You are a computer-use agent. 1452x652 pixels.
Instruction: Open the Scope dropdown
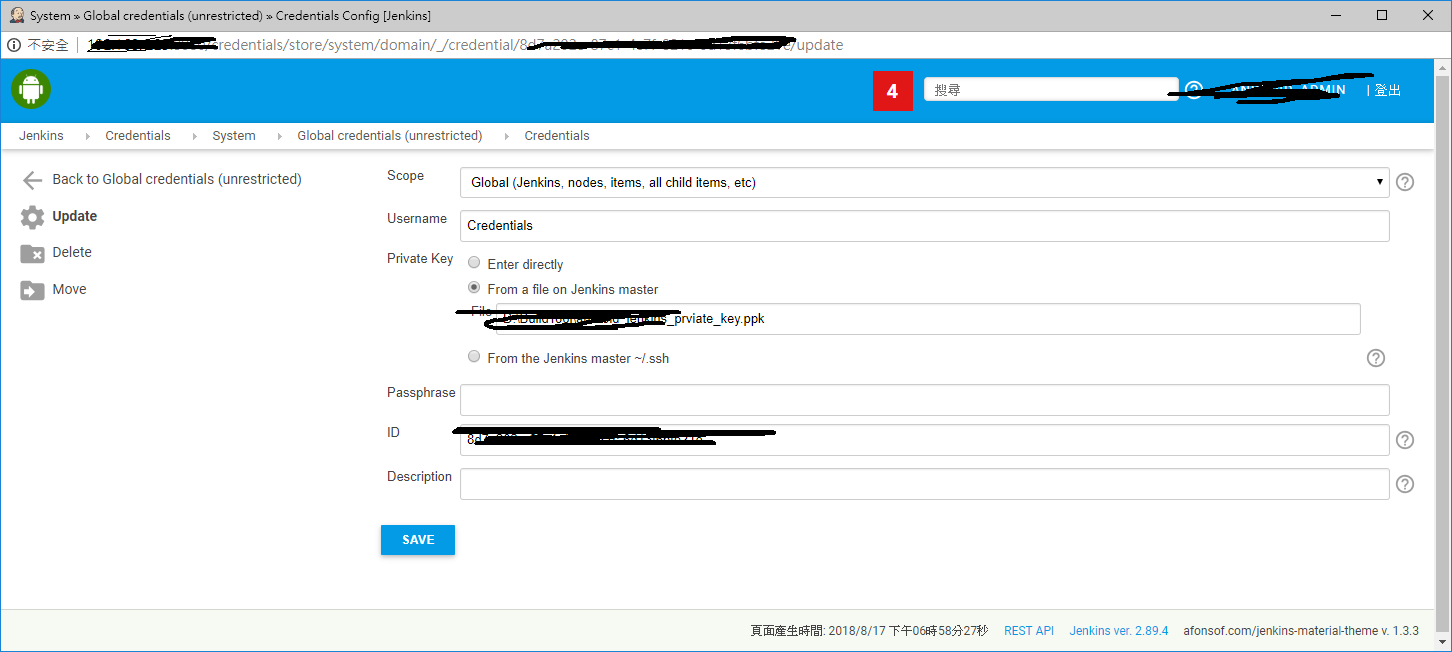[x=924, y=183]
